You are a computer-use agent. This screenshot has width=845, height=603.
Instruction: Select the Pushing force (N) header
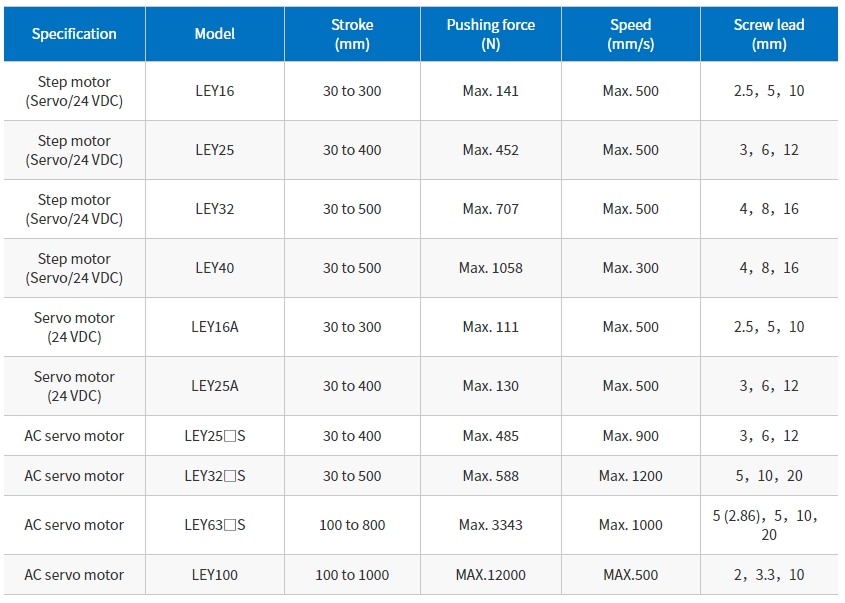tap(491, 34)
